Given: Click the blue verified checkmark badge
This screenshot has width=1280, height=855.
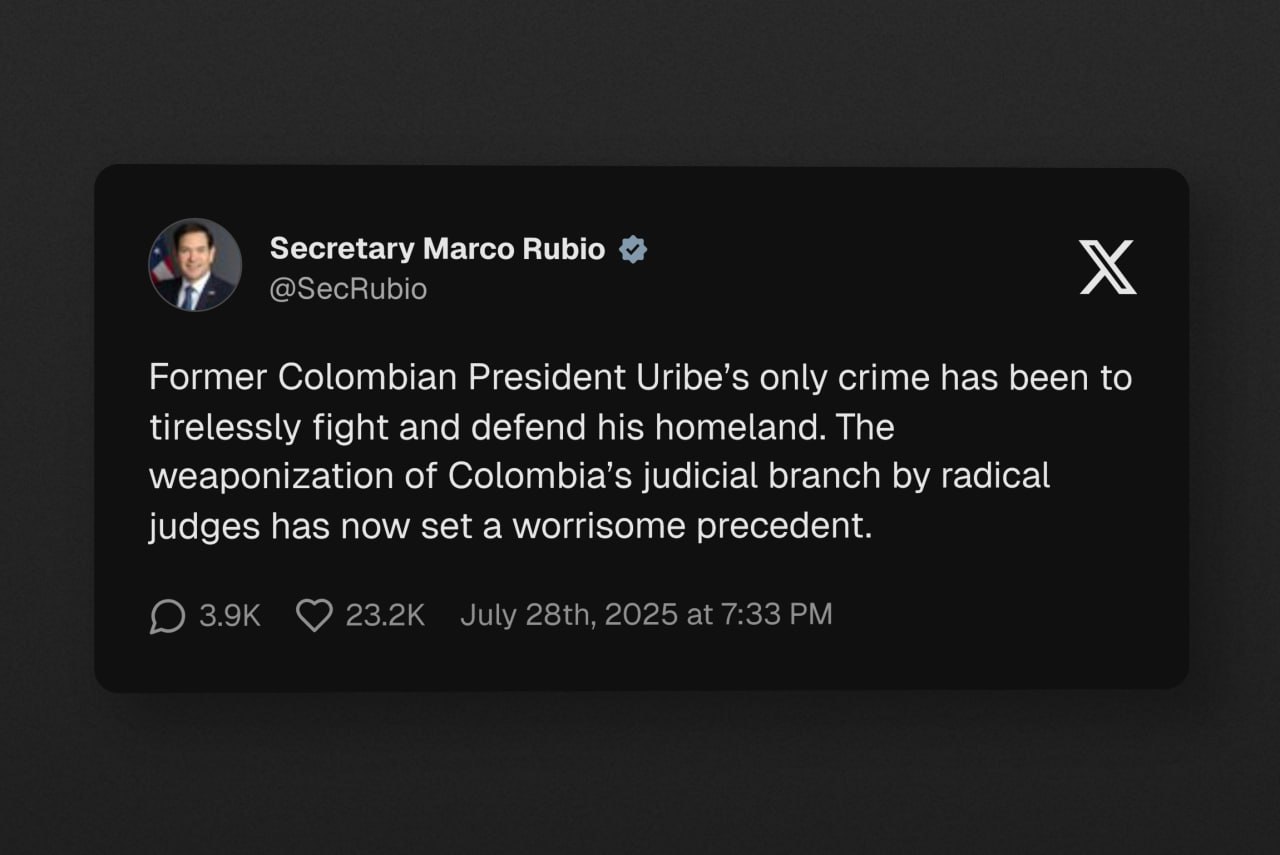Looking at the screenshot, I should tap(633, 249).
